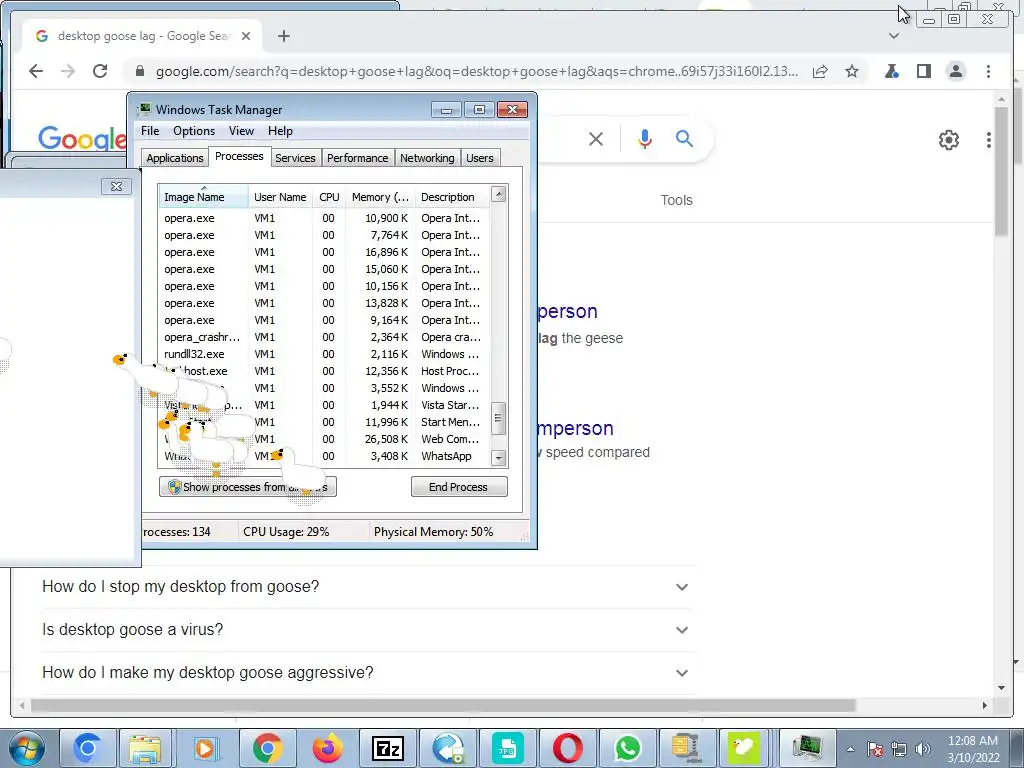Open 7-Zip from the taskbar
Screen dimensions: 1024x768
(388, 748)
